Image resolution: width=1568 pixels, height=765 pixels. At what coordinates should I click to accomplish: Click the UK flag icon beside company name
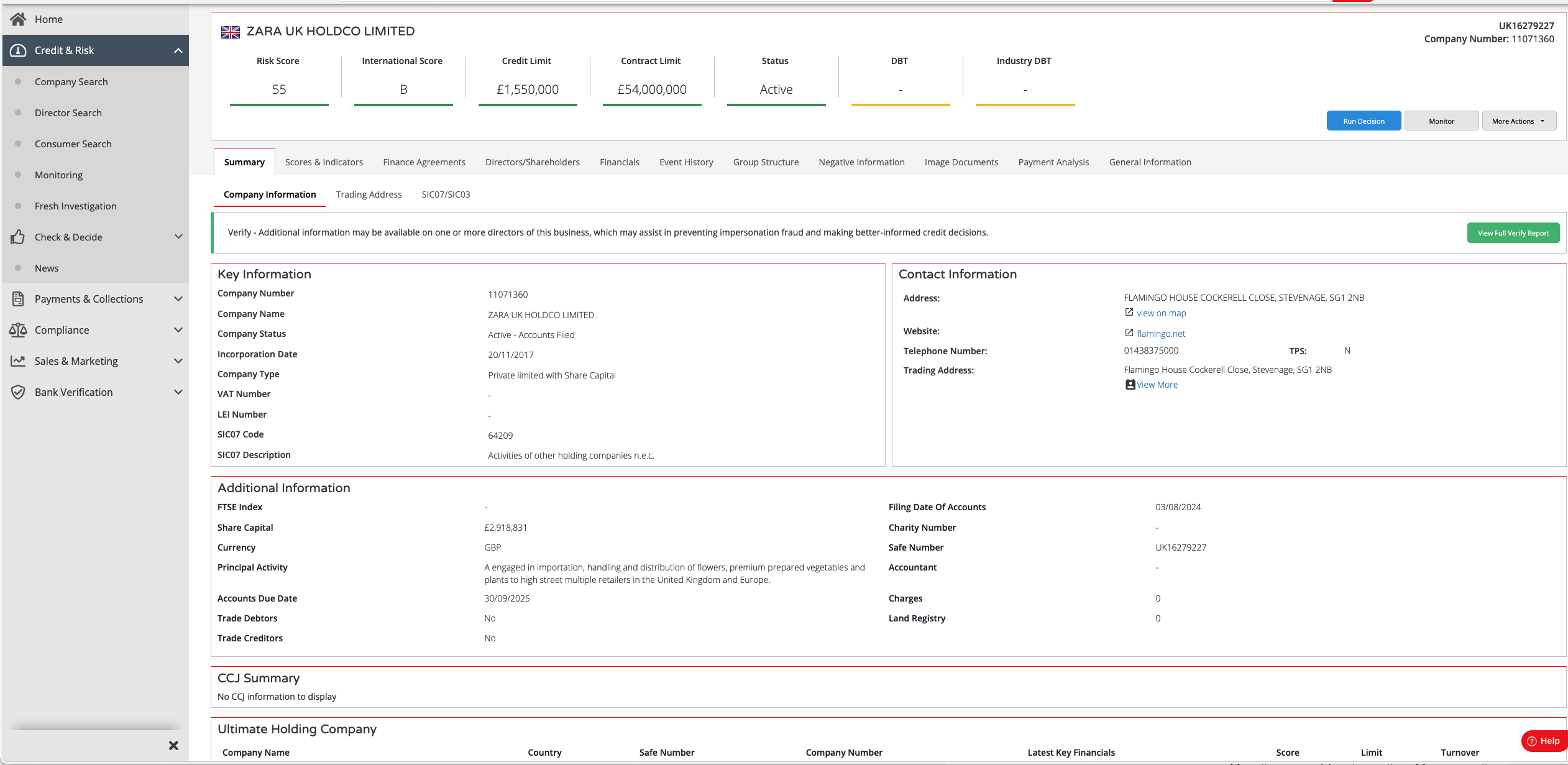tap(231, 32)
